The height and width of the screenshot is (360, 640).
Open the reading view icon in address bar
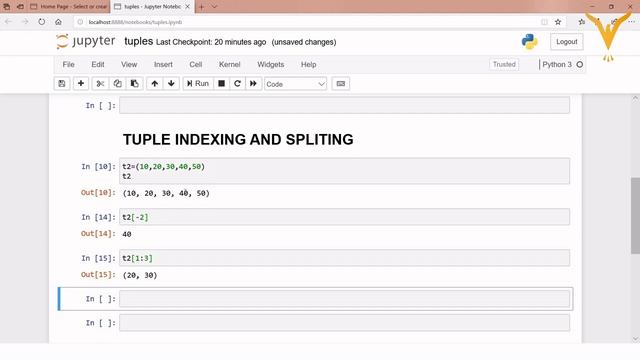coord(544,22)
